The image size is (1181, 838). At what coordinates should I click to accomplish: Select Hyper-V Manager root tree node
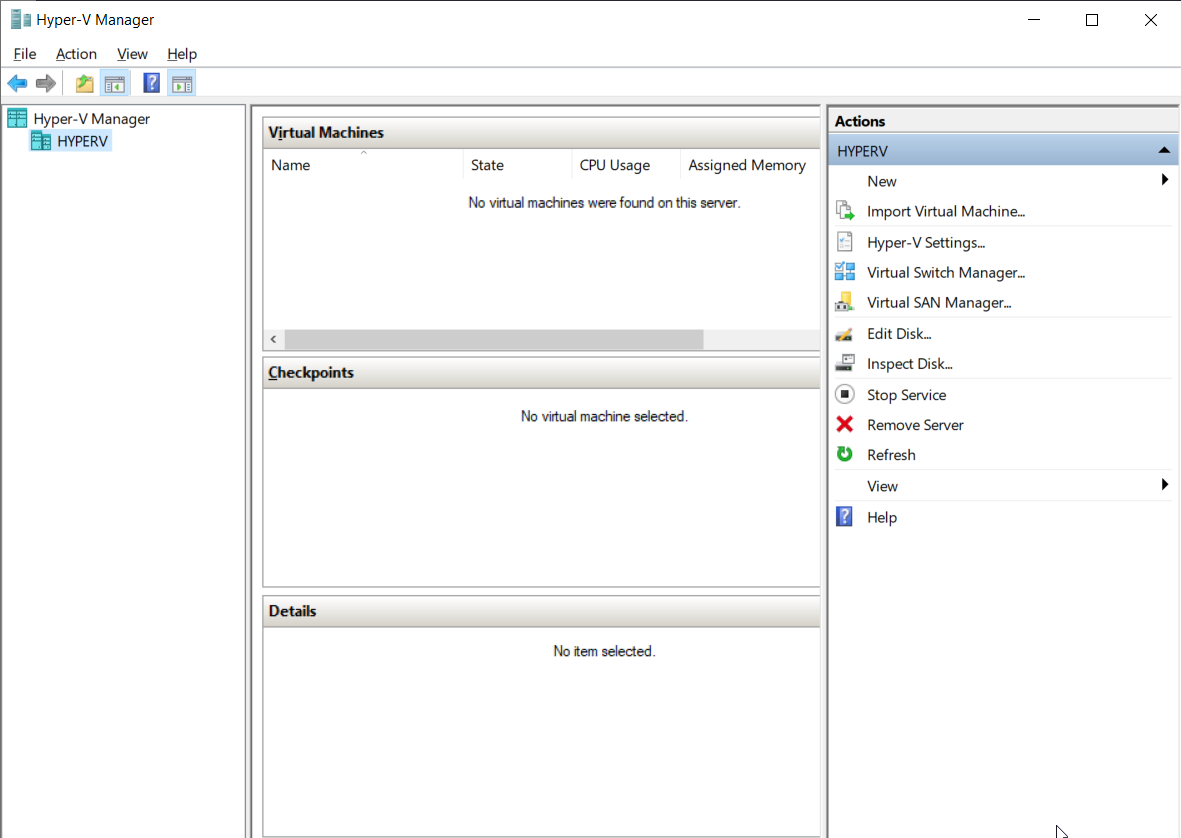pos(91,119)
